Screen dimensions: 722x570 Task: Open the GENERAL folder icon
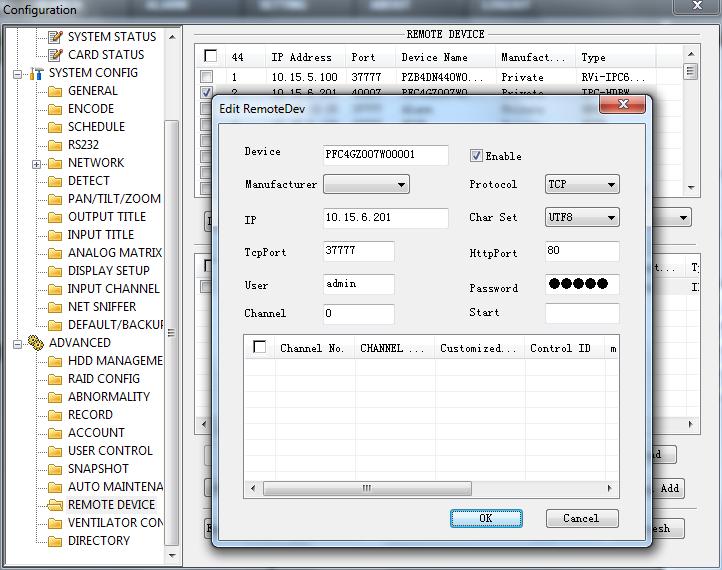pyautogui.click(x=55, y=91)
